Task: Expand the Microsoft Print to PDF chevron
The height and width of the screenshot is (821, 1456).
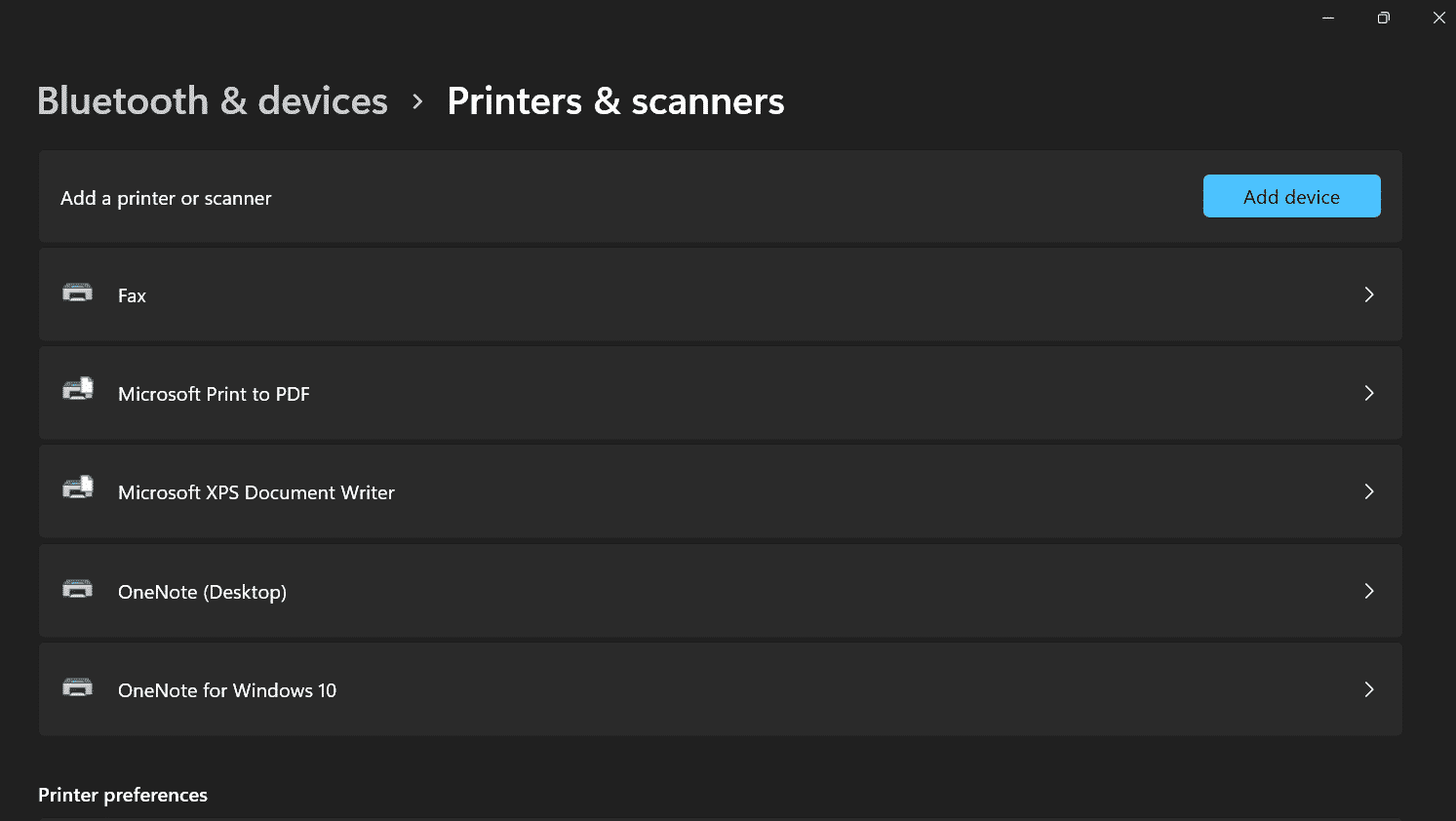Action: [x=1369, y=393]
